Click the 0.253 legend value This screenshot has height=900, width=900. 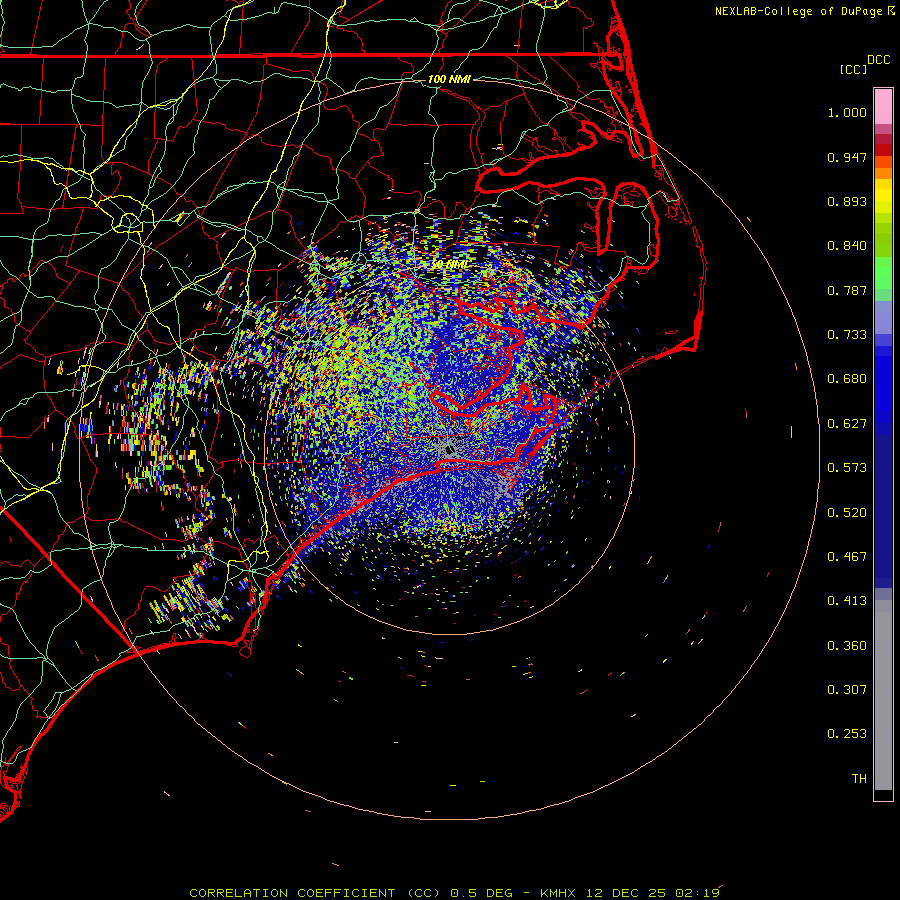click(x=847, y=734)
